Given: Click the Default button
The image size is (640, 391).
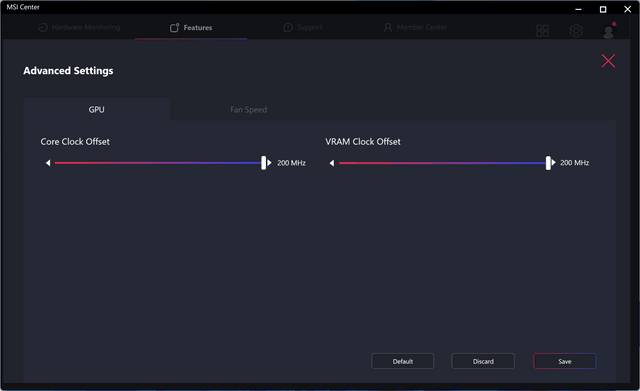Looking at the screenshot, I should click(x=402, y=361).
